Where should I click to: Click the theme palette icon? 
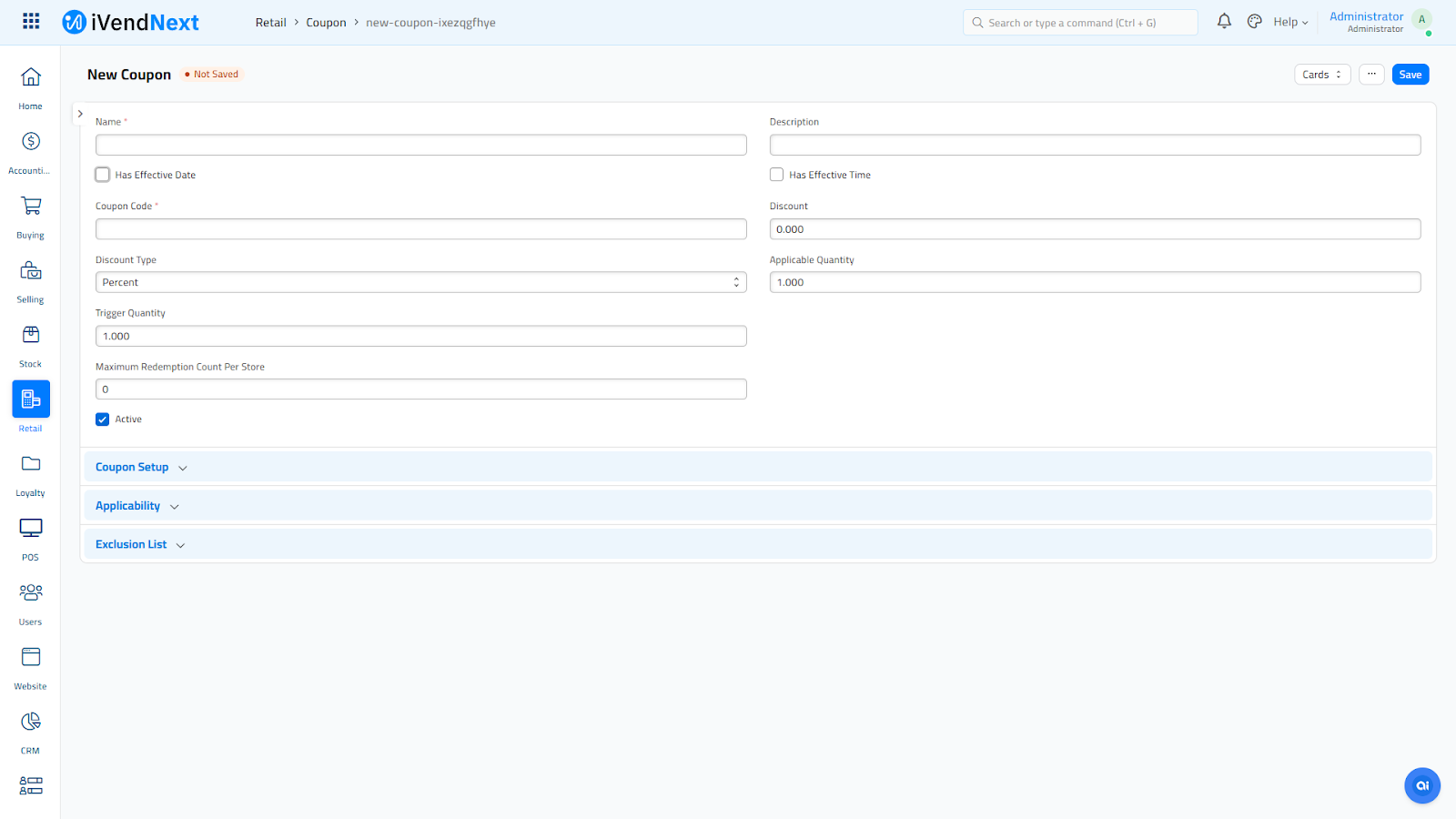[x=1255, y=22]
